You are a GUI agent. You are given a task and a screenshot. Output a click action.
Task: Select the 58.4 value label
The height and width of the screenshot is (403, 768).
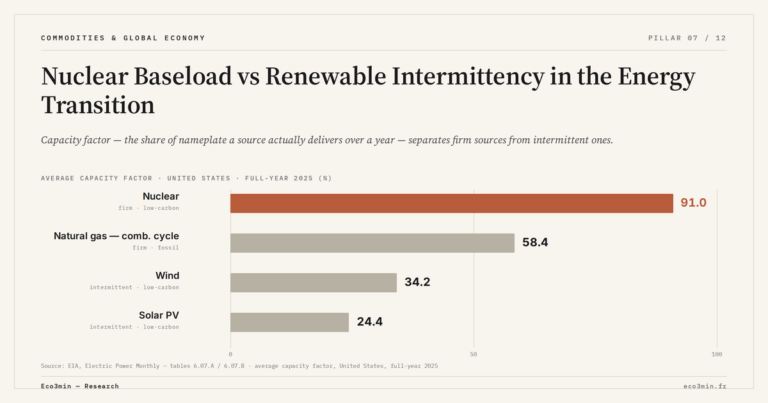click(x=535, y=242)
